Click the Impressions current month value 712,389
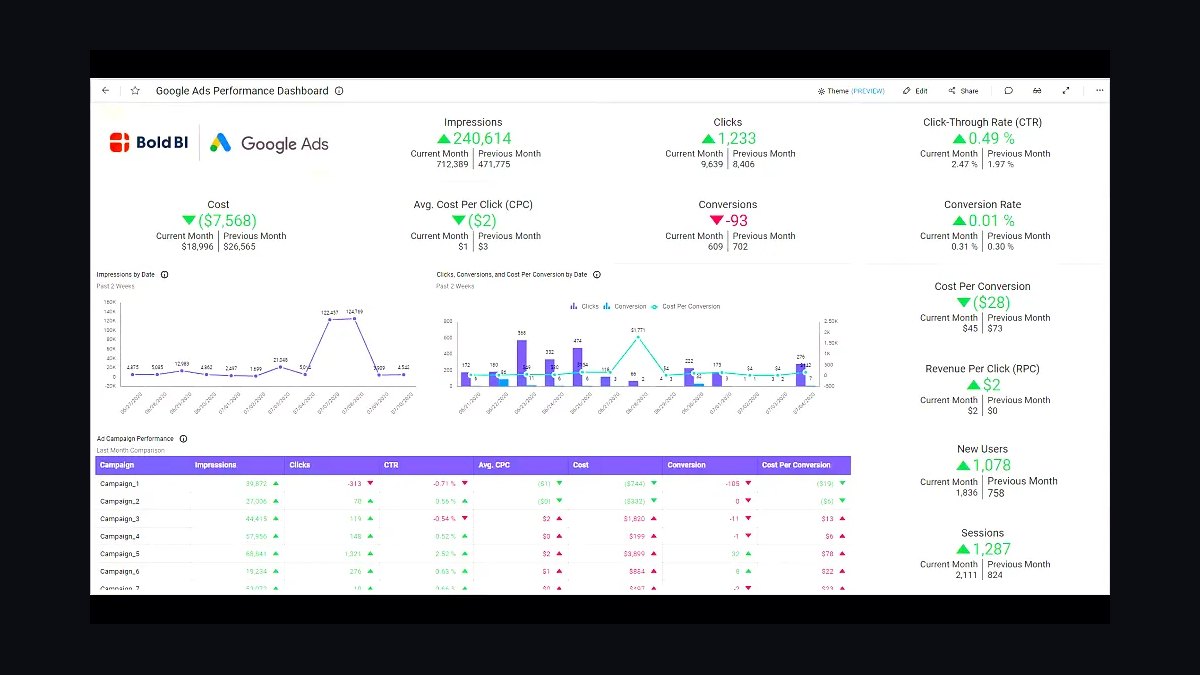This screenshot has height=675, width=1200. [451, 164]
